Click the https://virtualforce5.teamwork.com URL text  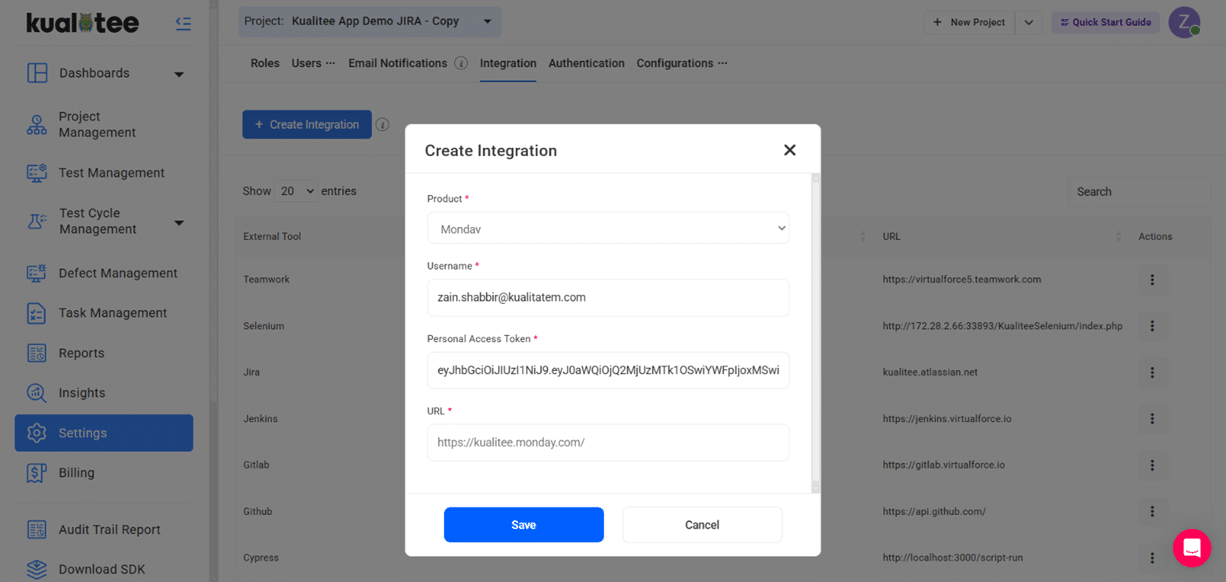coord(962,280)
